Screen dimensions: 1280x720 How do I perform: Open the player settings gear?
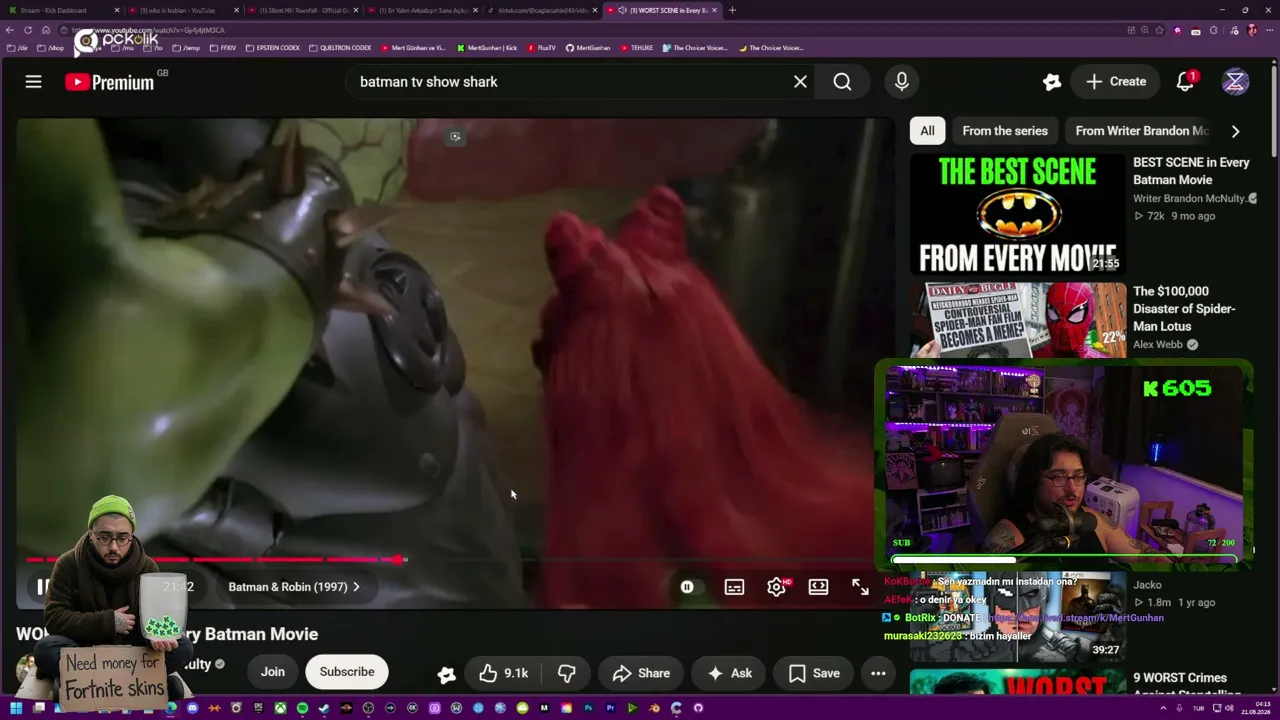point(776,587)
